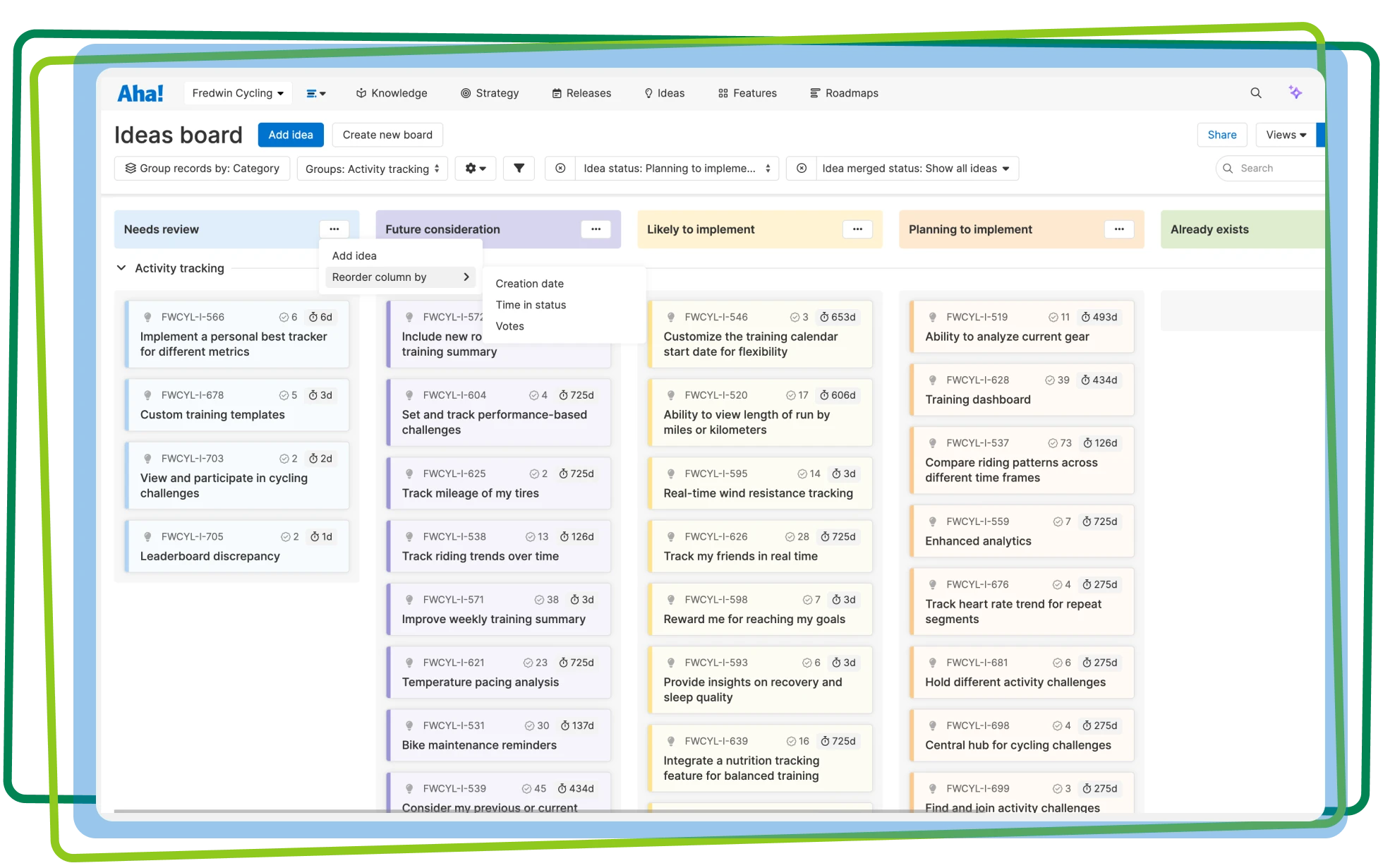Clear the Idea merged status filter
Image resolution: width=1383 pixels, height=868 pixels.
802,168
